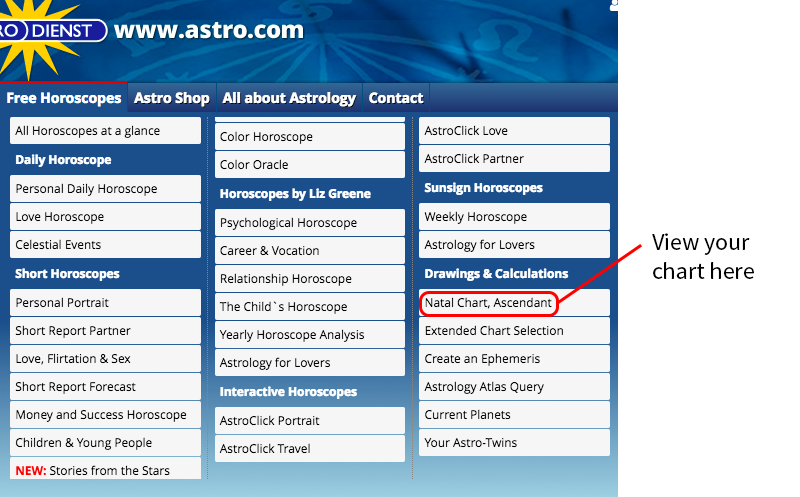The image size is (800, 497).
Task: Click the Daily Horoscope section heading
Action: tap(63, 160)
